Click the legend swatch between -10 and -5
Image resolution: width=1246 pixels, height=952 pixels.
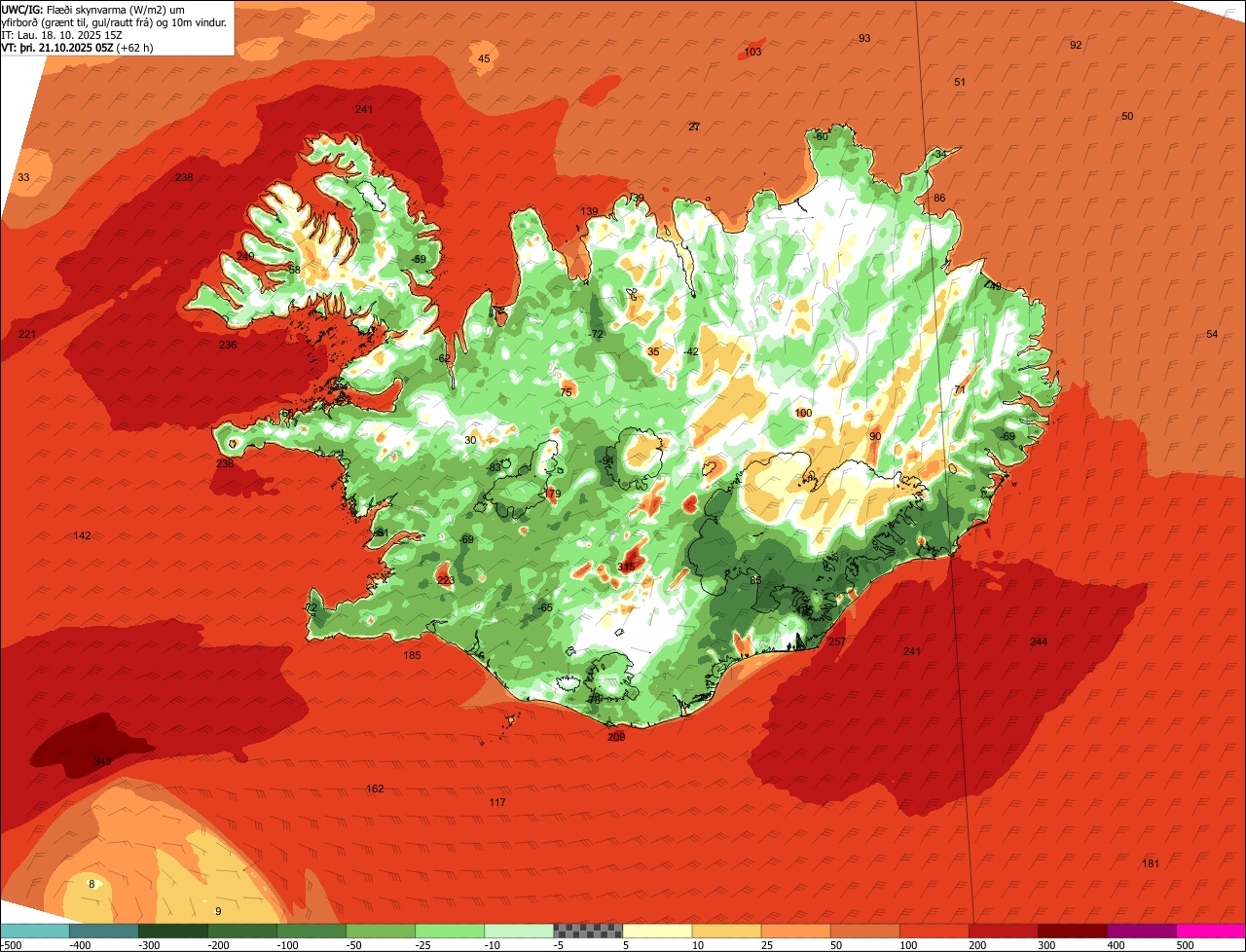519,931
